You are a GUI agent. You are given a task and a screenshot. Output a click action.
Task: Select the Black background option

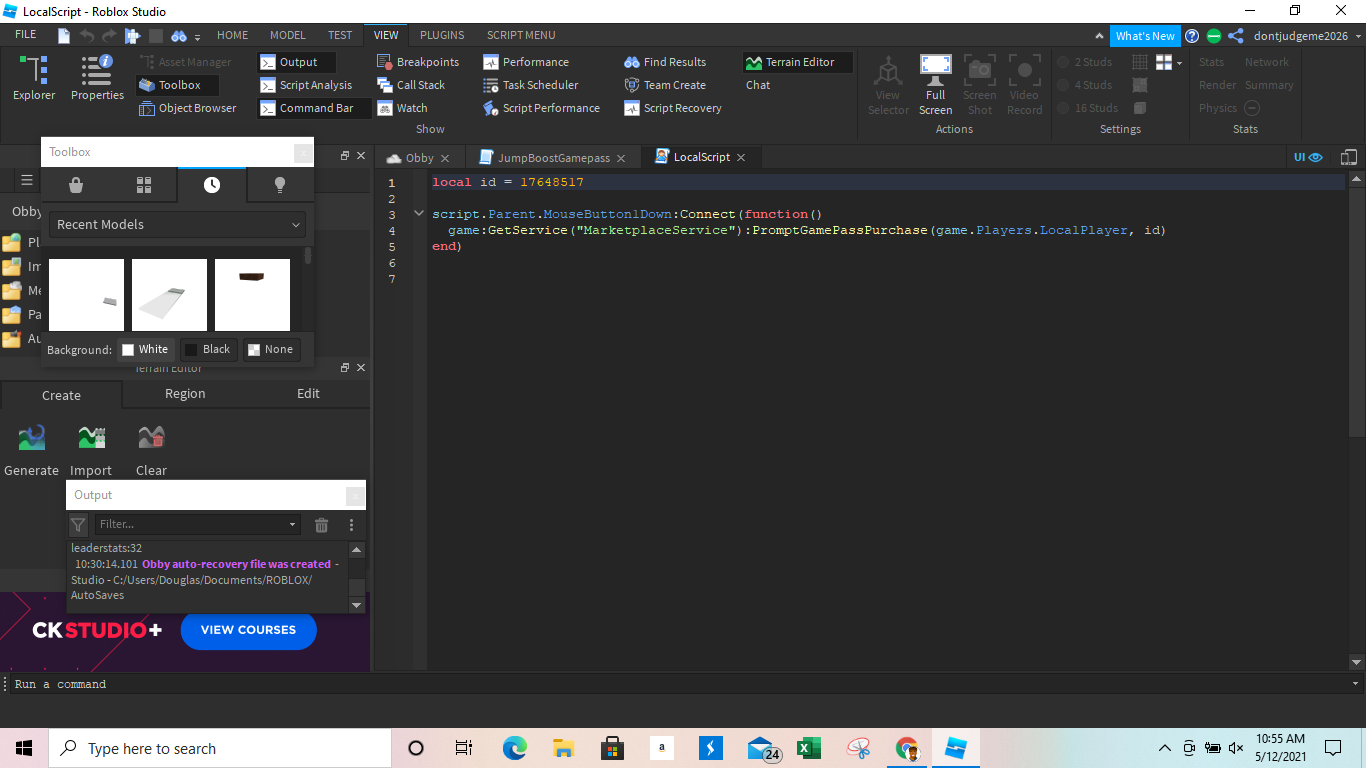click(x=208, y=349)
